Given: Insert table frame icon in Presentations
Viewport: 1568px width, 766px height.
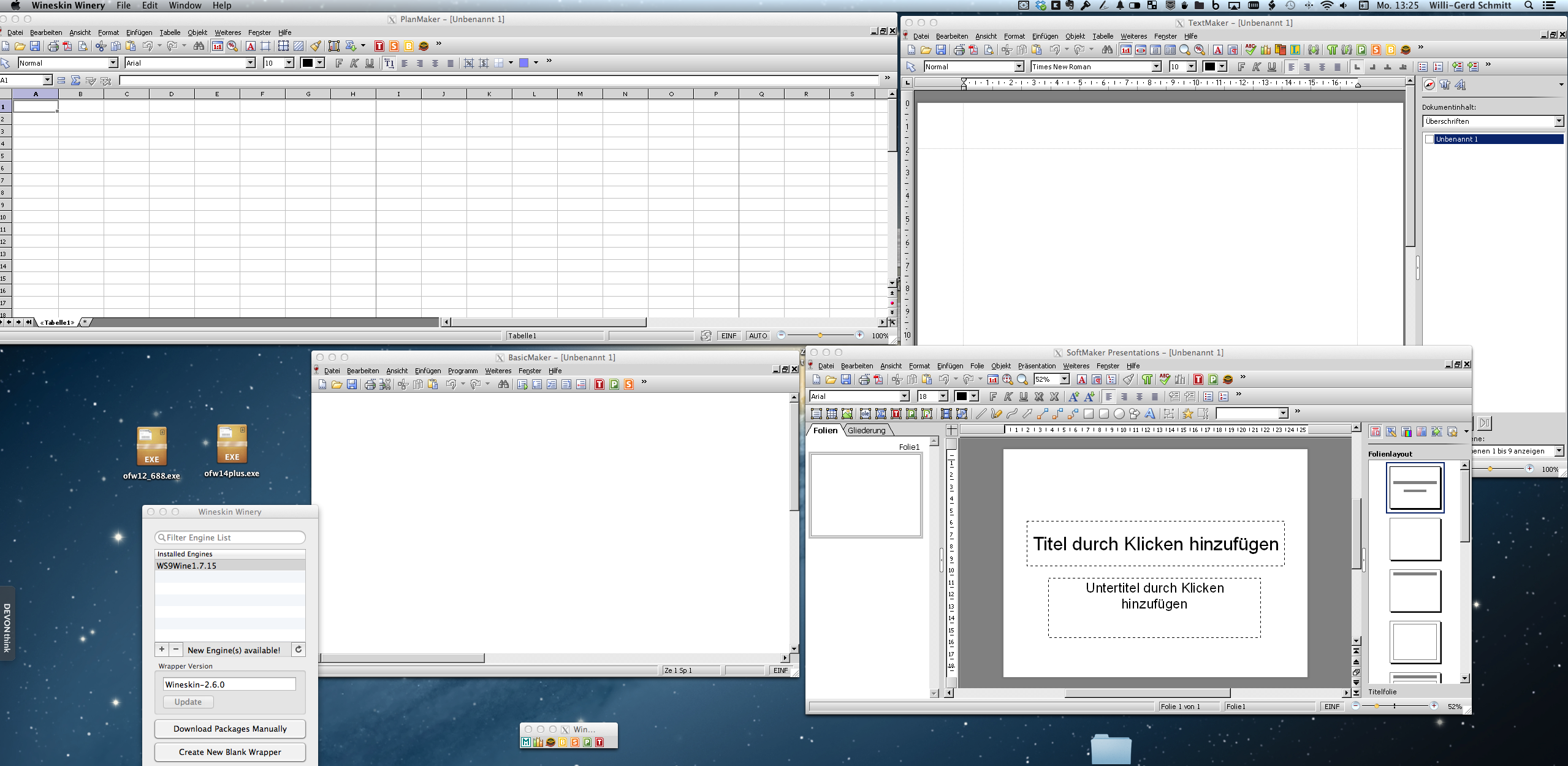Looking at the screenshot, I should [x=832, y=414].
